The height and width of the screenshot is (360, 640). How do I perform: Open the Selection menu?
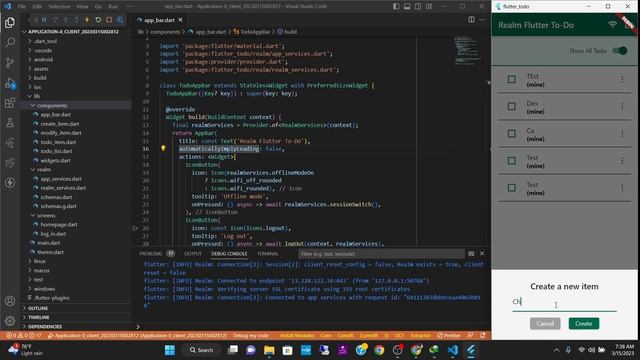click(x=59, y=7)
